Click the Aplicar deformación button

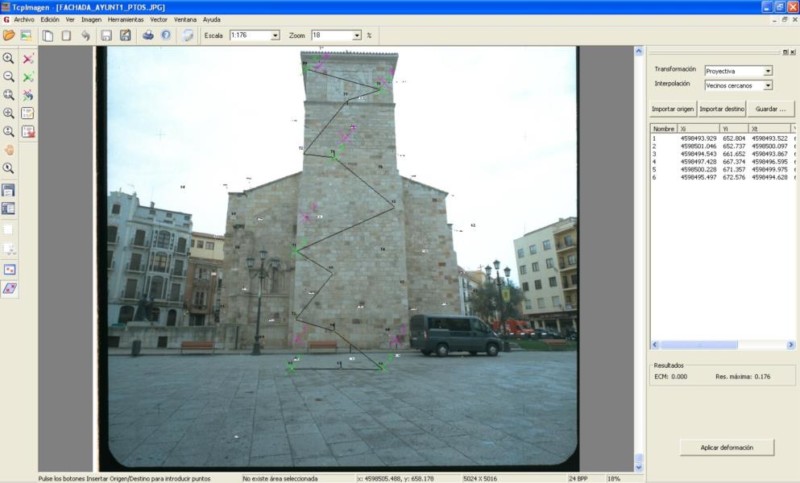pyautogui.click(x=726, y=447)
